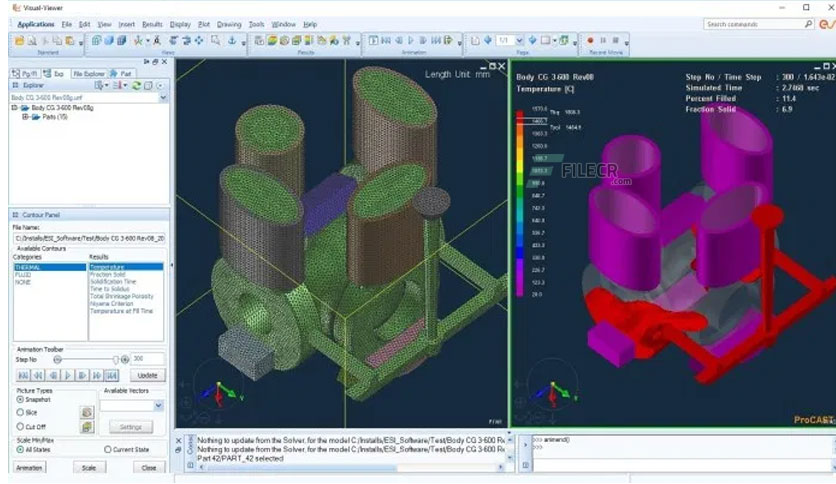Screen dimensions: 836x484
Task: Click the anchor icon in Views toolbar
Action: [232, 41]
